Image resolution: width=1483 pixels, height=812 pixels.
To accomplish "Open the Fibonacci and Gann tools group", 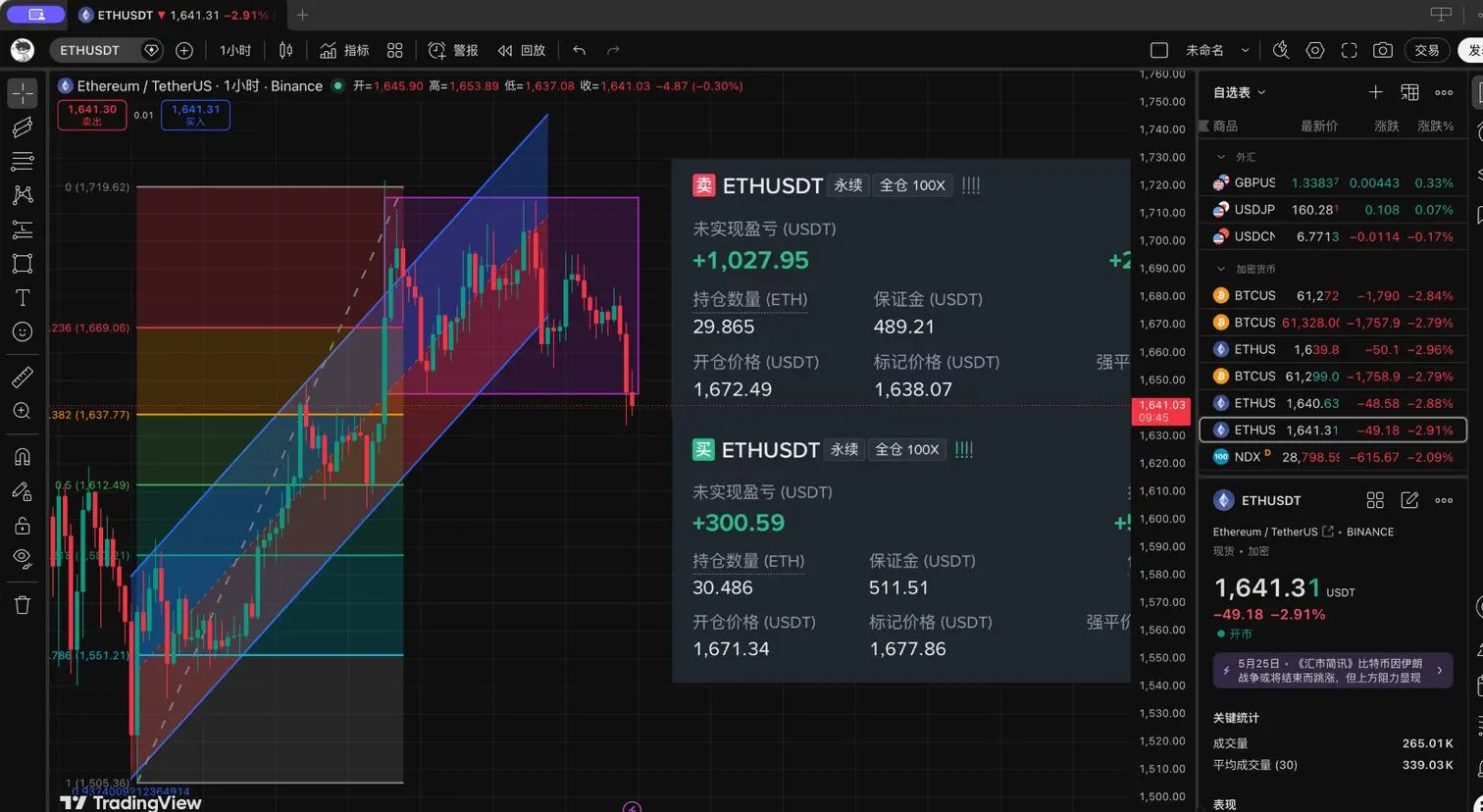I will click(x=23, y=161).
